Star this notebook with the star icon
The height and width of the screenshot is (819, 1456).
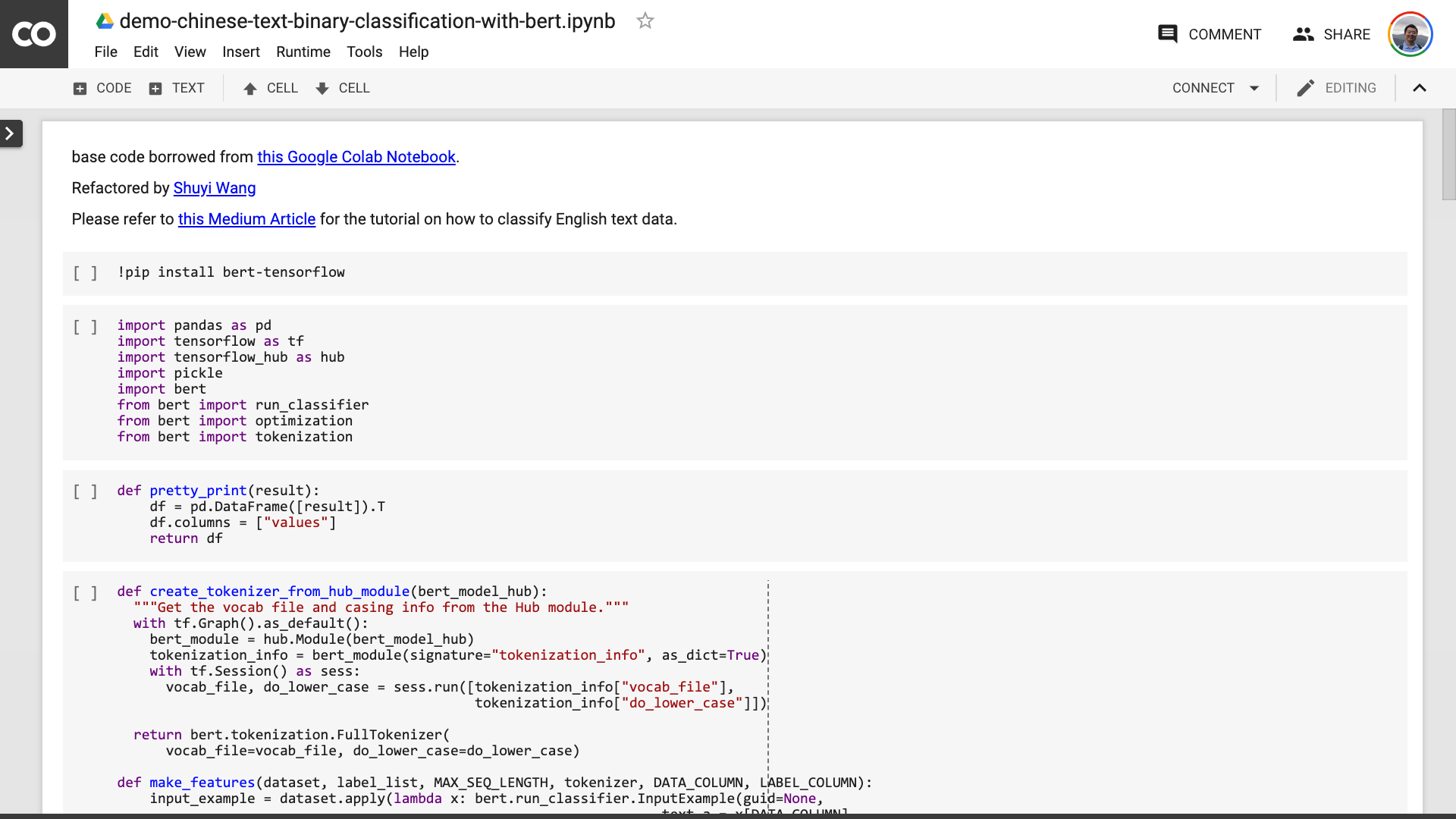click(645, 21)
